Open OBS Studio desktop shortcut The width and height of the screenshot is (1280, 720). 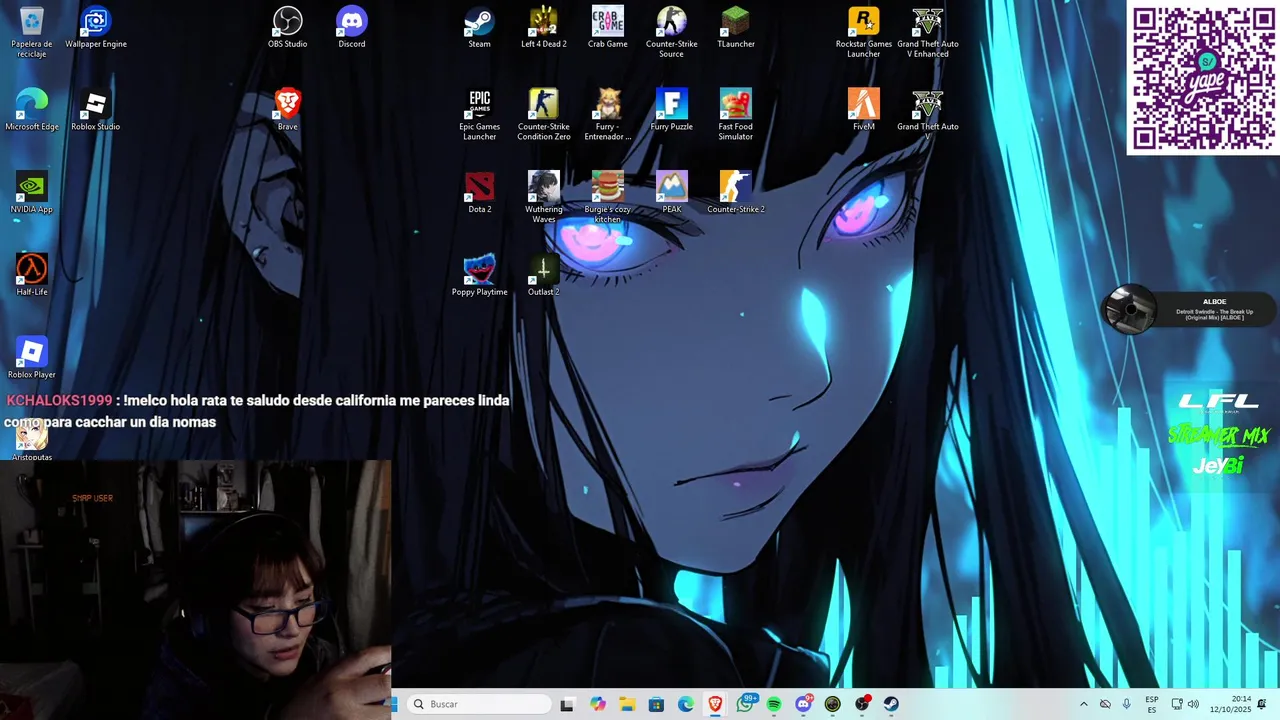[288, 28]
